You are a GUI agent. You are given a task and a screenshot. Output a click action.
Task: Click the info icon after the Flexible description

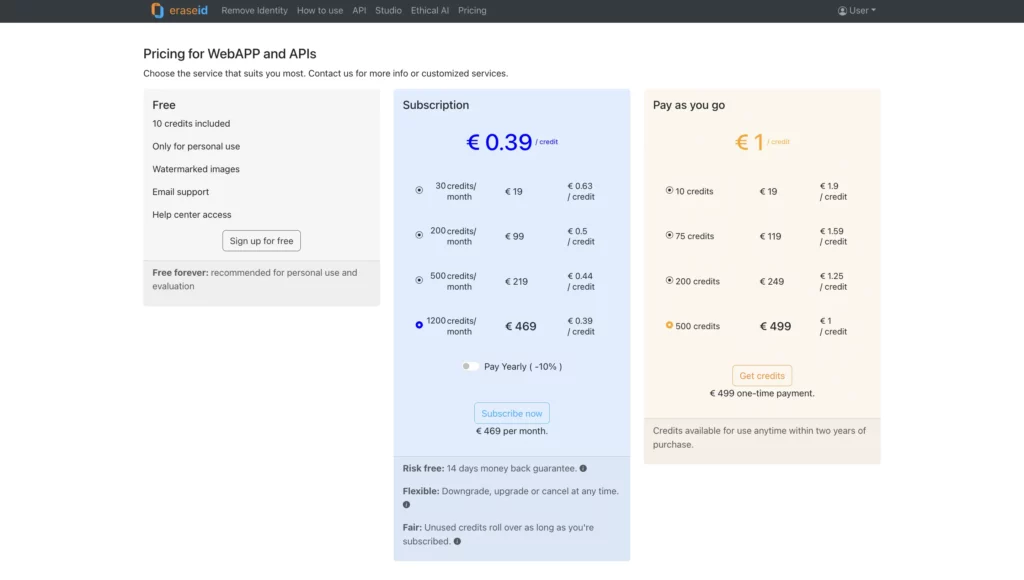[x=406, y=505]
